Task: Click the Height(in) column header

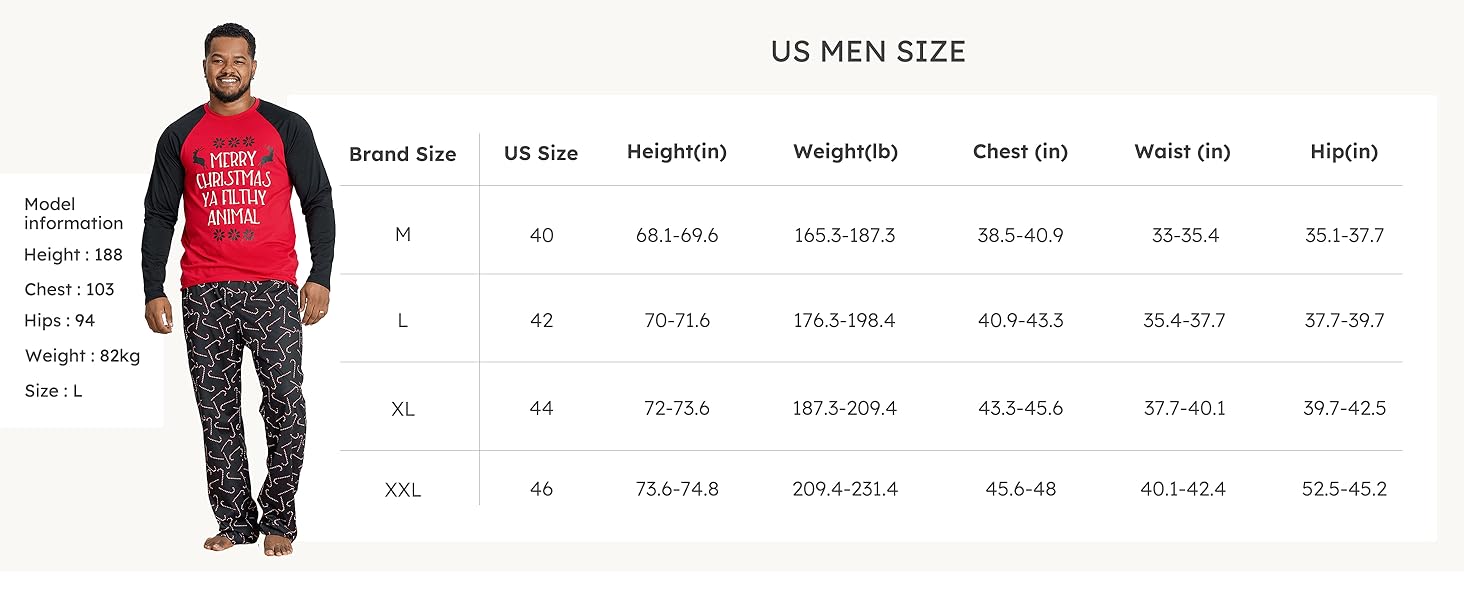Action: pyautogui.click(x=677, y=152)
